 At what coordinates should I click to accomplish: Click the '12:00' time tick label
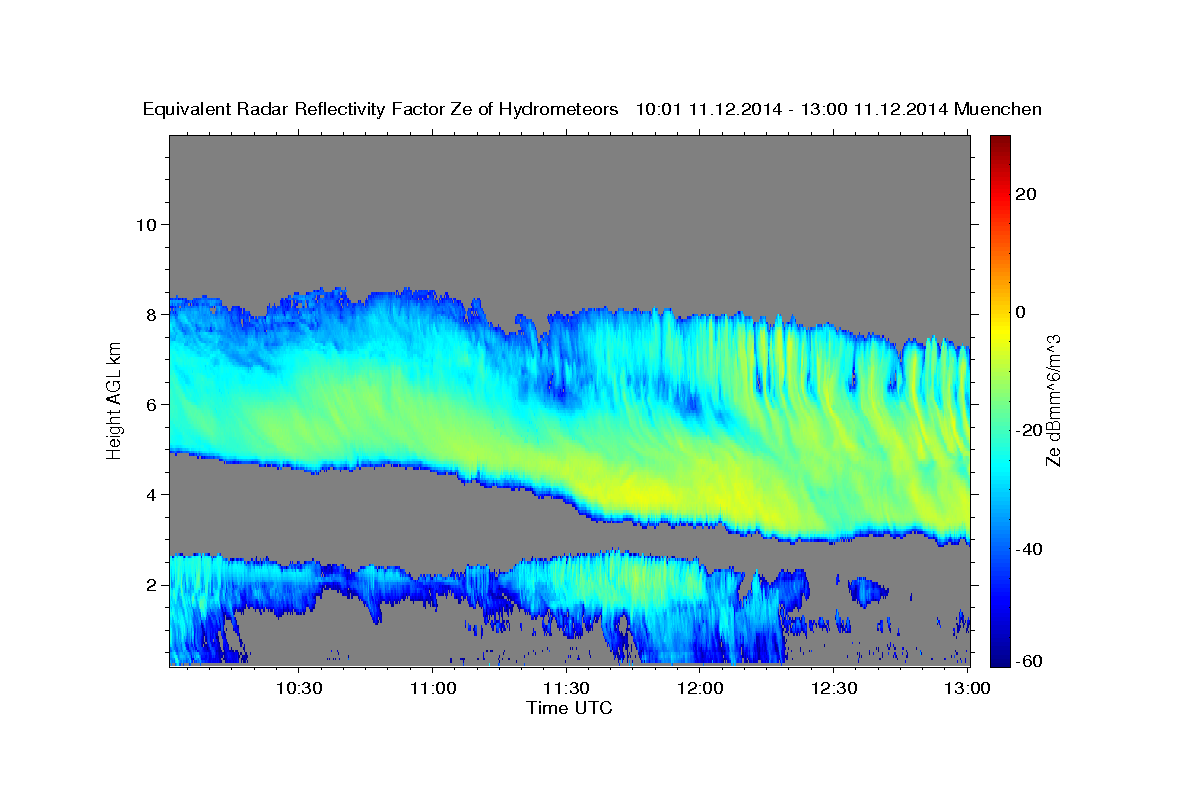[x=700, y=689]
